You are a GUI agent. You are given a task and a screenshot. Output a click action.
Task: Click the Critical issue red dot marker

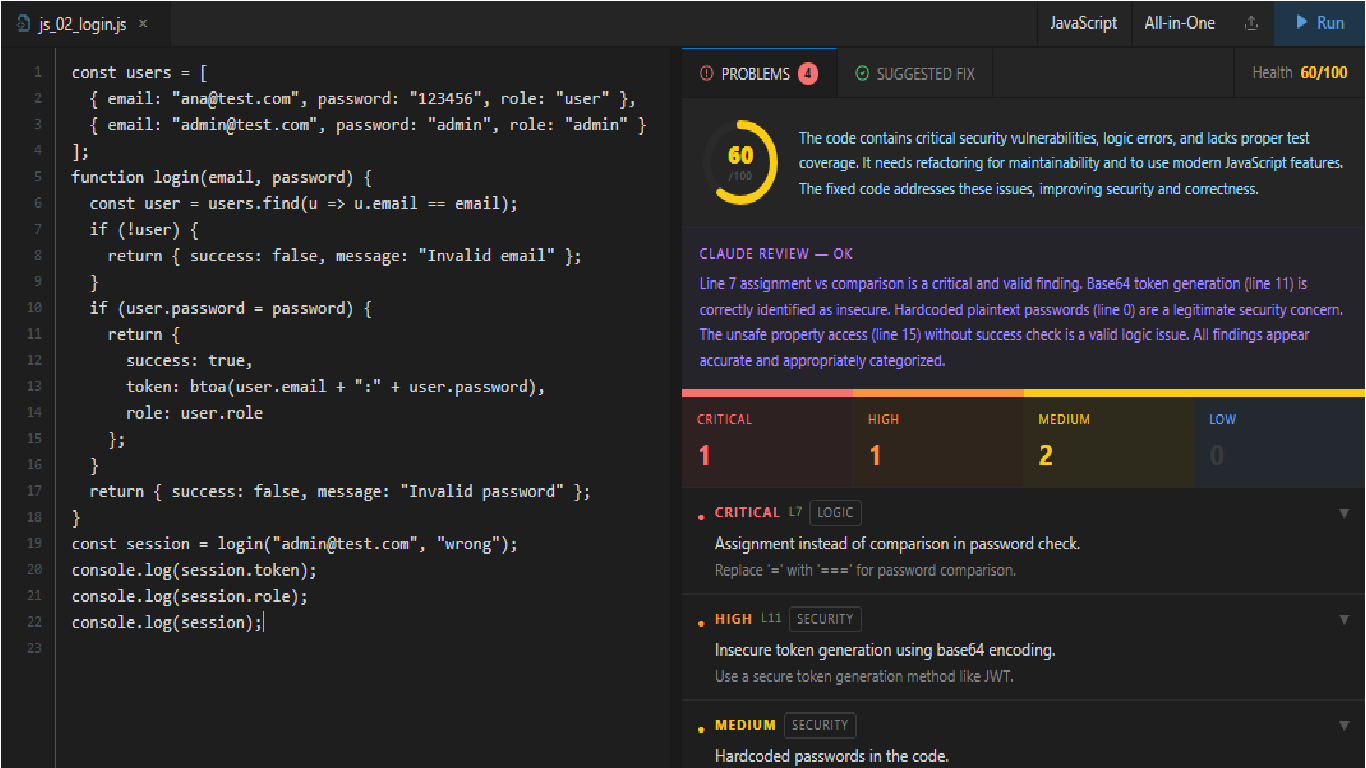(x=701, y=517)
